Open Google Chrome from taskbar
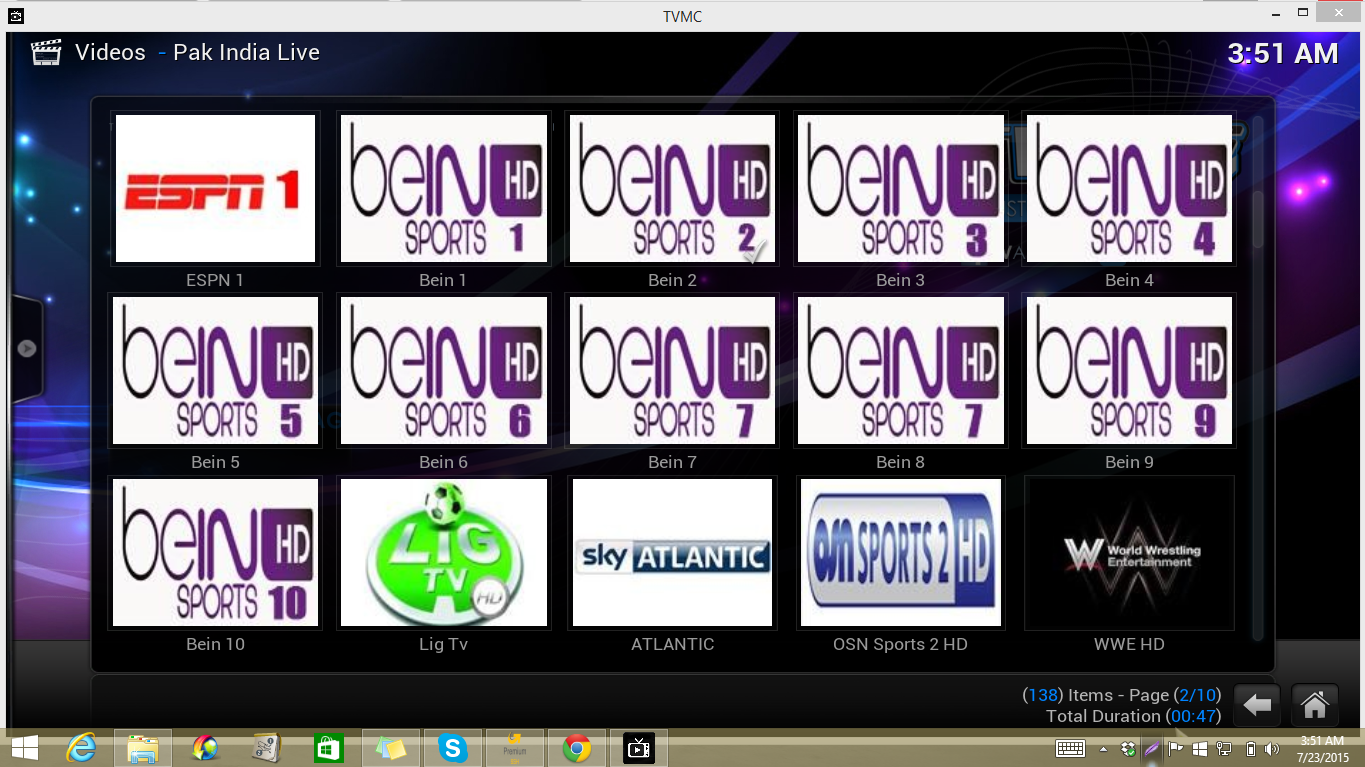The height and width of the screenshot is (767, 1365). coord(576,748)
